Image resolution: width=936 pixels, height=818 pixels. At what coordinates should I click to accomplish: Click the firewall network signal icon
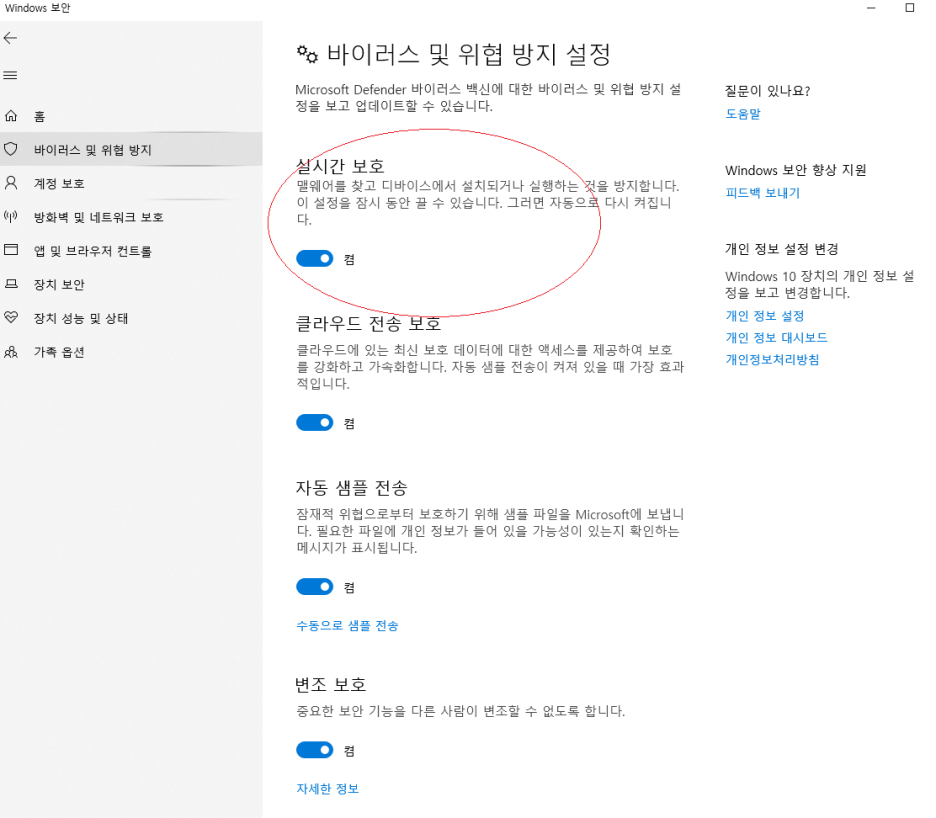[x=11, y=216]
